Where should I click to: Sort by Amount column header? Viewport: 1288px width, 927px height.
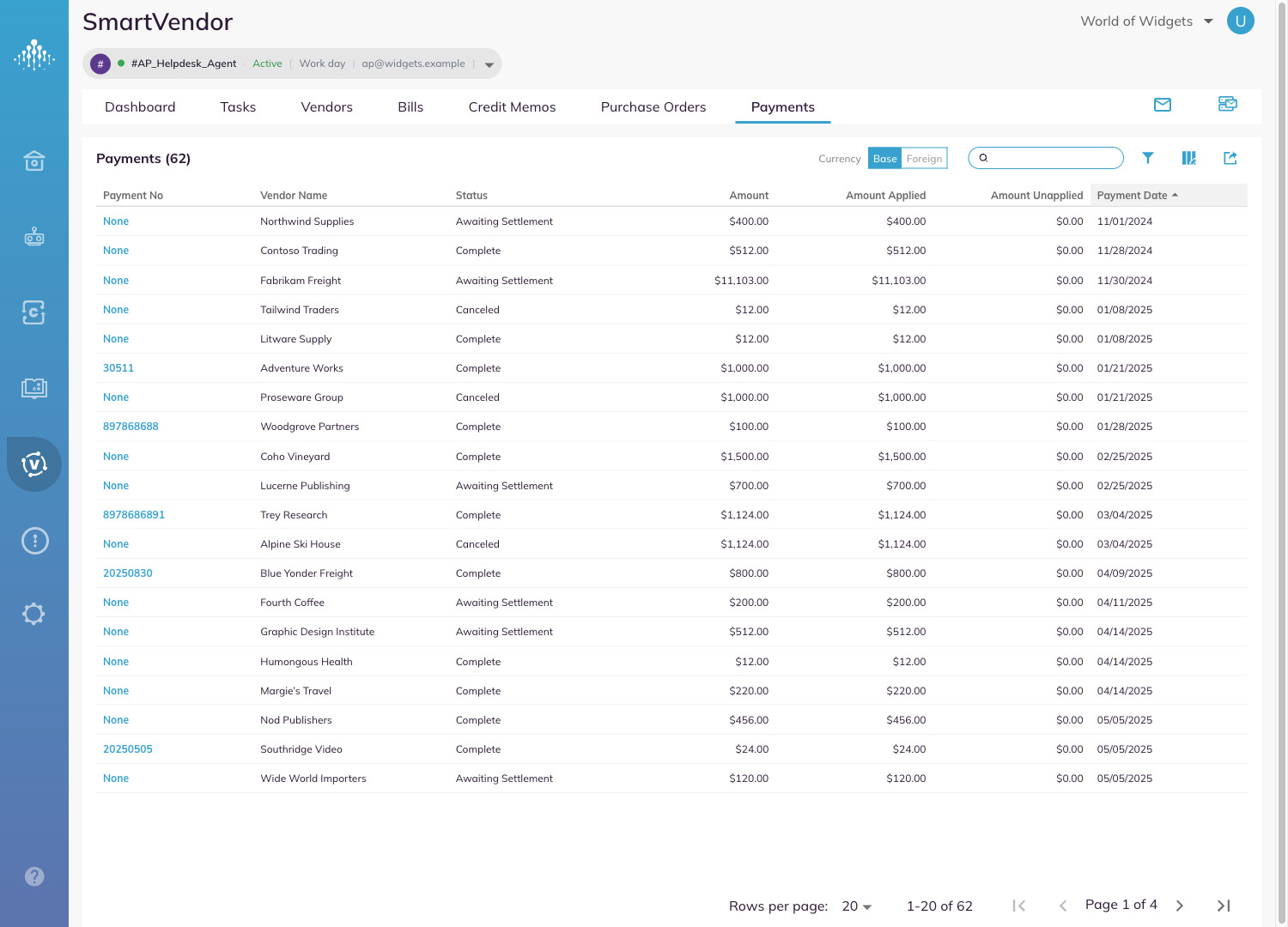[x=749, y=196]
